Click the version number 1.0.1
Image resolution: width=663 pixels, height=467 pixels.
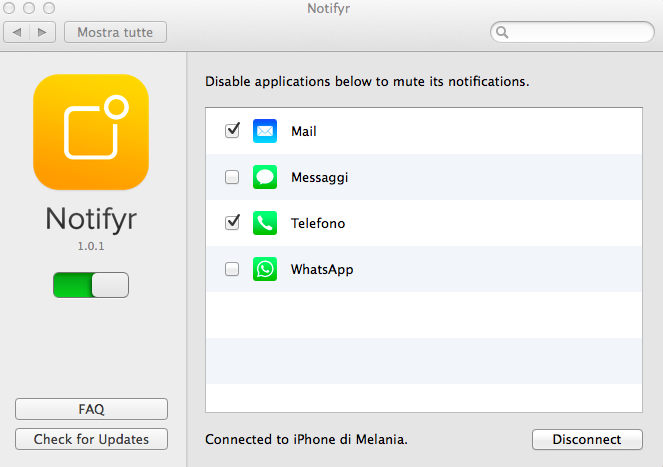click(x=91, y=246)
